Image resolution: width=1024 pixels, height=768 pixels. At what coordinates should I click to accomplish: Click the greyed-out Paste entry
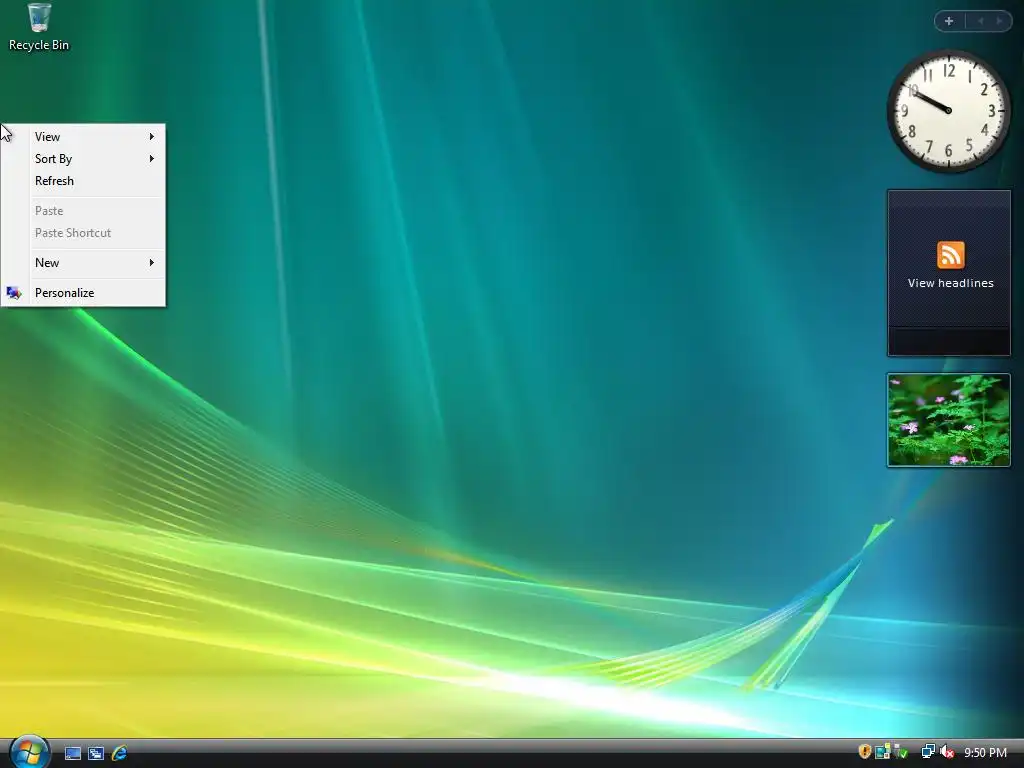point(83,211)
